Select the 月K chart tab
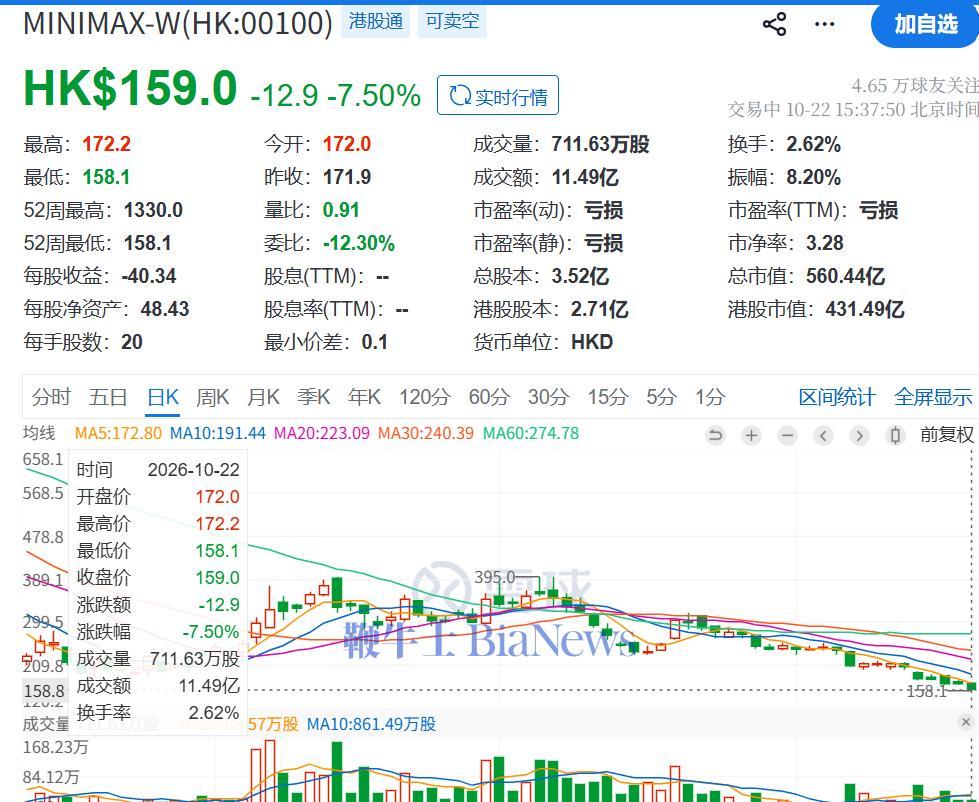This screenshot has height=802, width=979. click(x=263, y=397)
